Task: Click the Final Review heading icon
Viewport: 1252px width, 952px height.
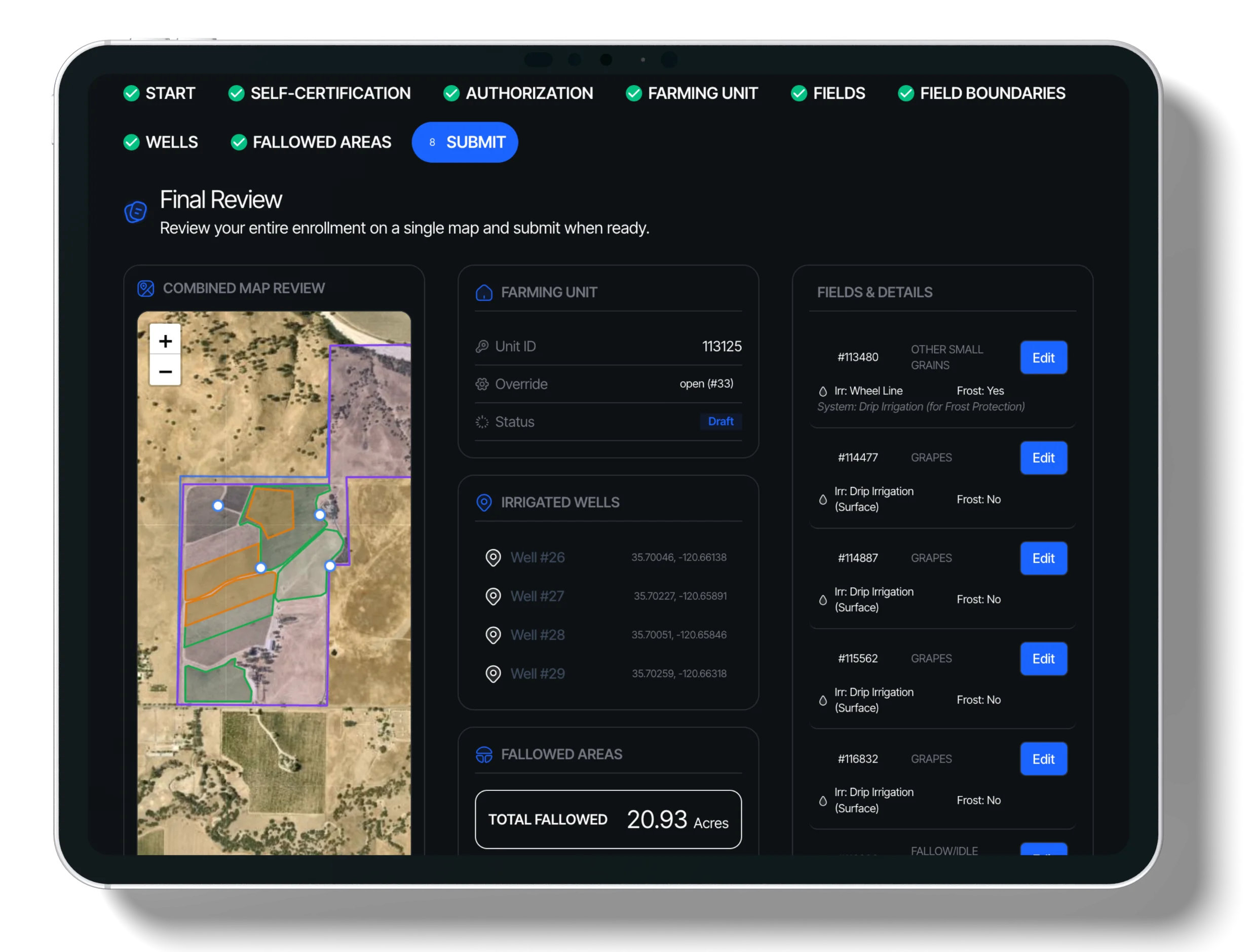Action: [x=136, y=212]
